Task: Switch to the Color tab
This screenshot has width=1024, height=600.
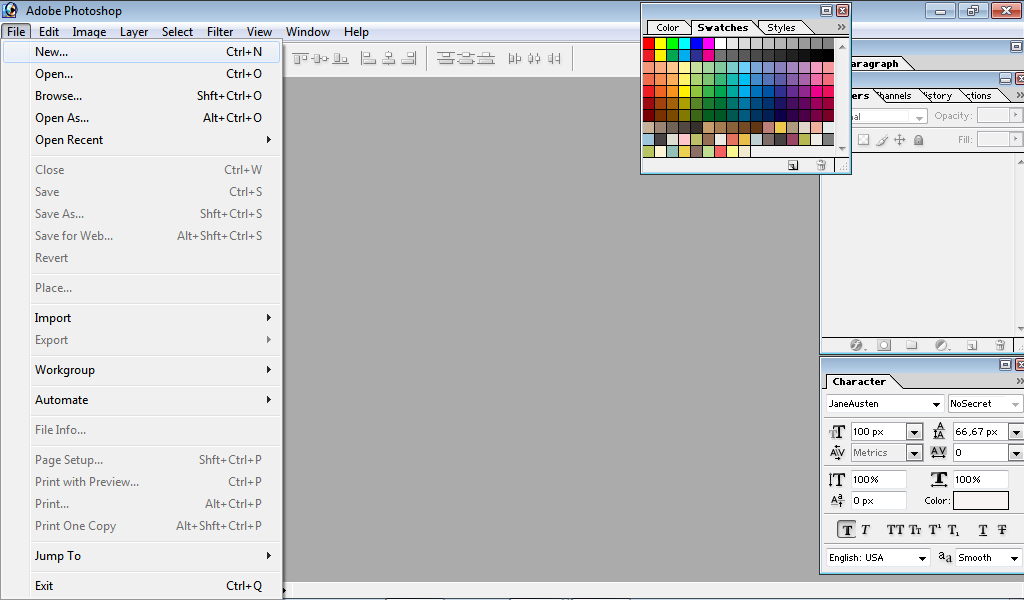Action: 667,27
